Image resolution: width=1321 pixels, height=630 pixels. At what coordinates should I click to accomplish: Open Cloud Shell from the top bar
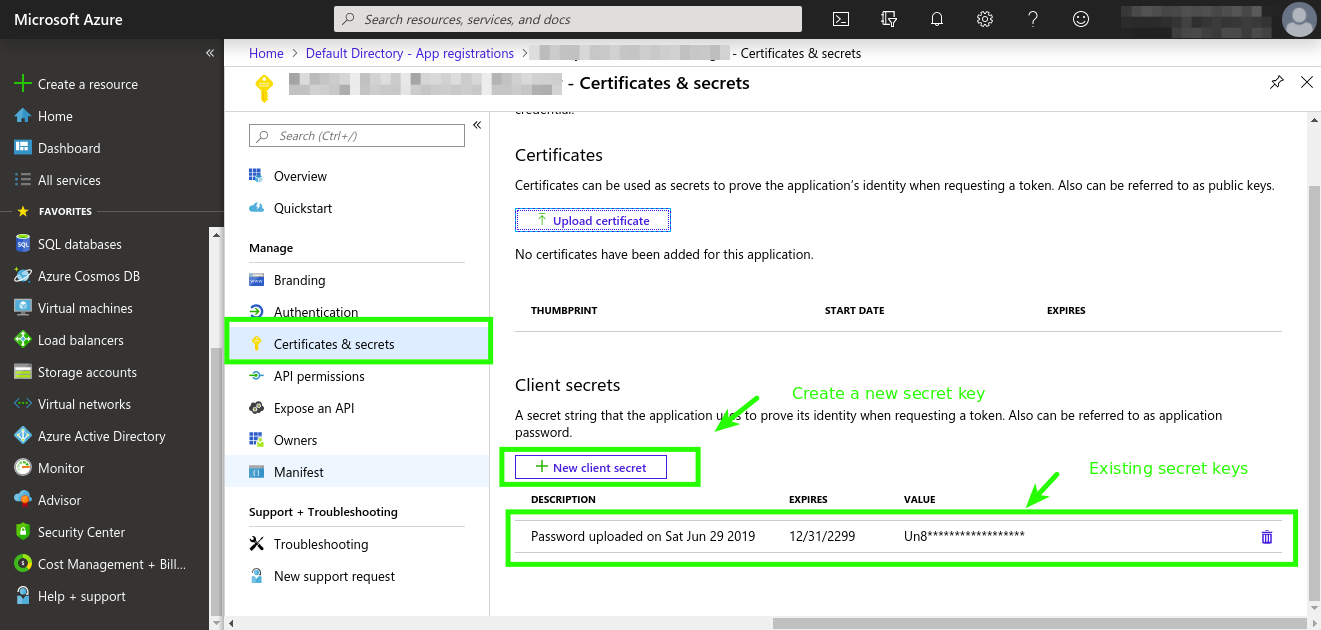(x=842, y=19)
